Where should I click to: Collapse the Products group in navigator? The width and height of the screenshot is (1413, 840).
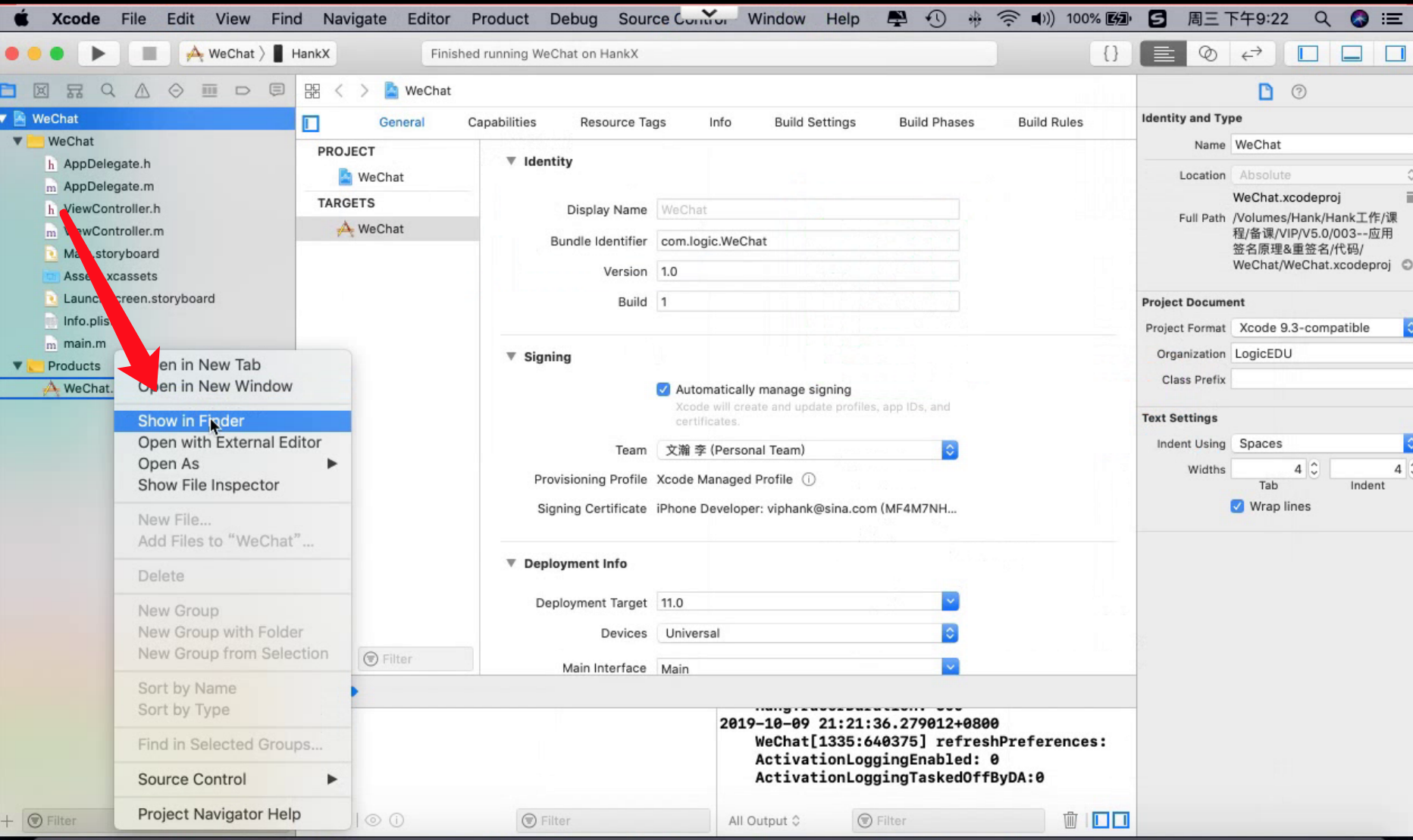[x=17, y=365]
